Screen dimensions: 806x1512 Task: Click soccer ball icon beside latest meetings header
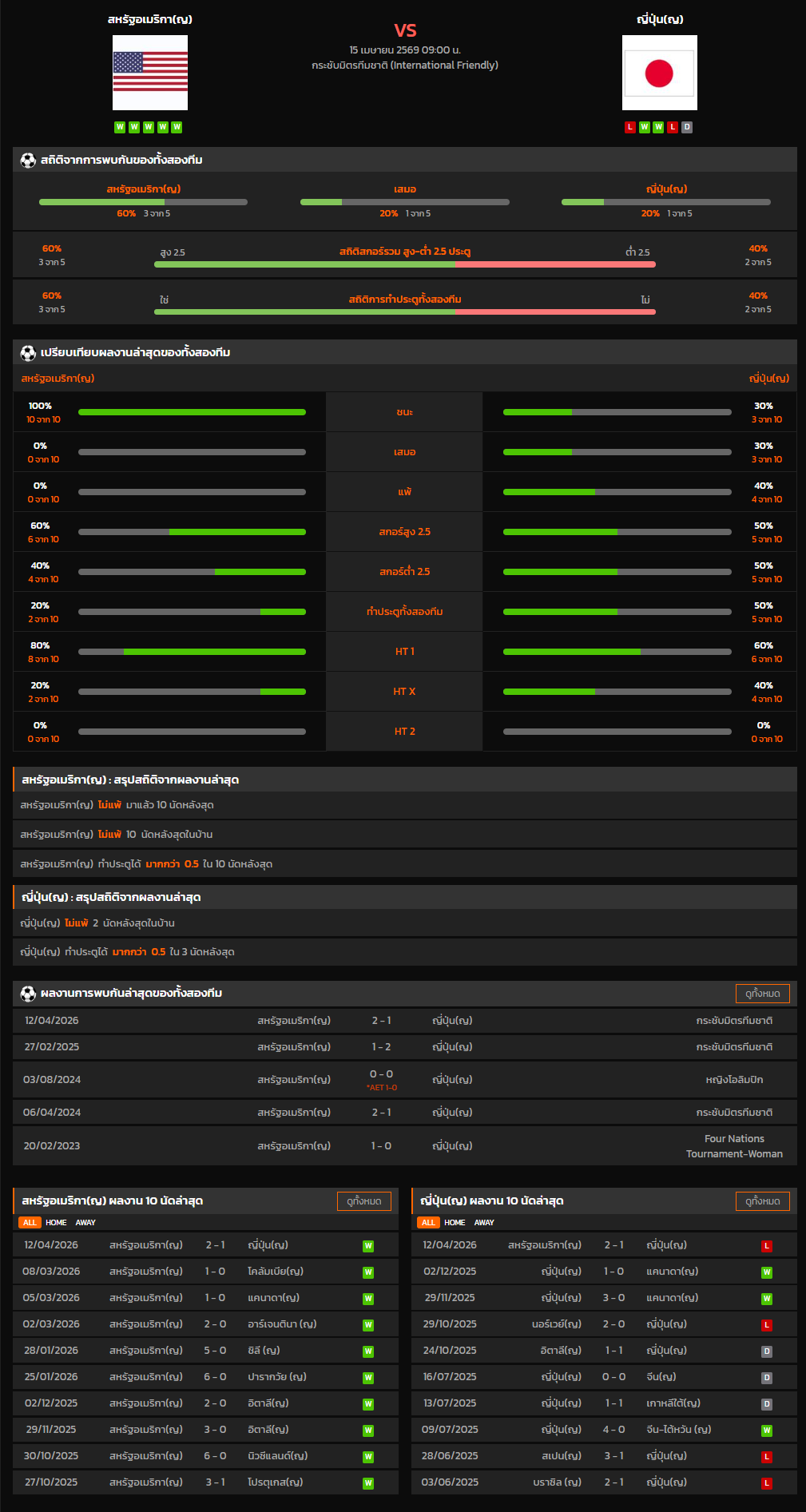pos(28,993)
